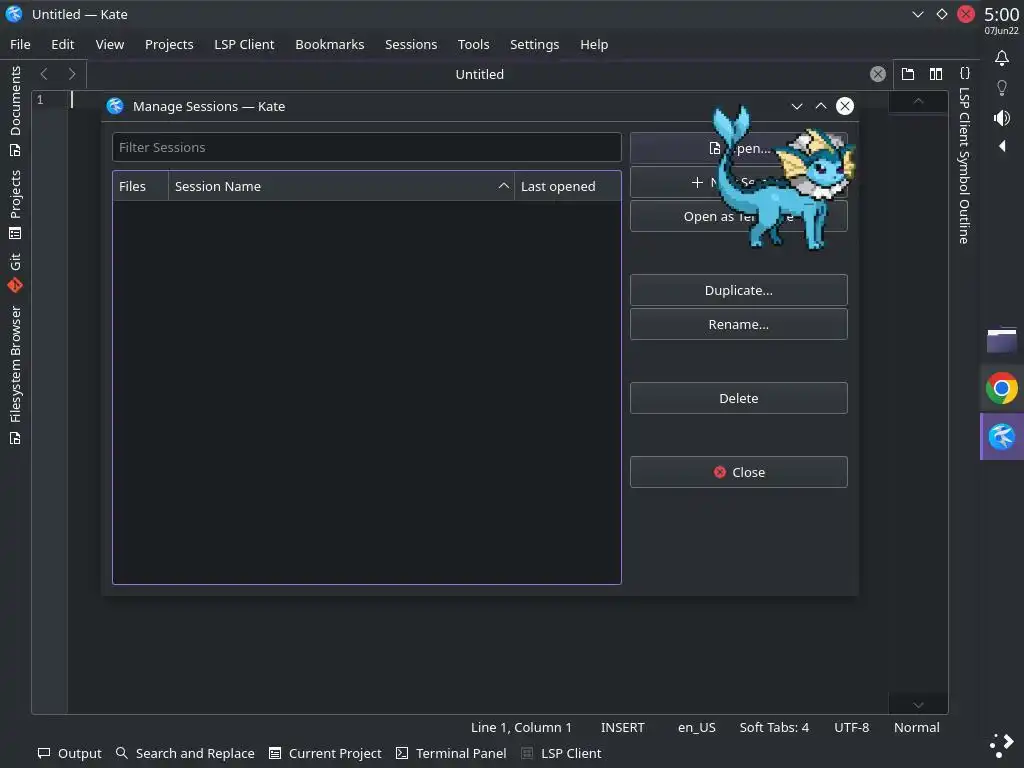Open the Projects menu
1024x768 pixels.
tap(169, 44)
